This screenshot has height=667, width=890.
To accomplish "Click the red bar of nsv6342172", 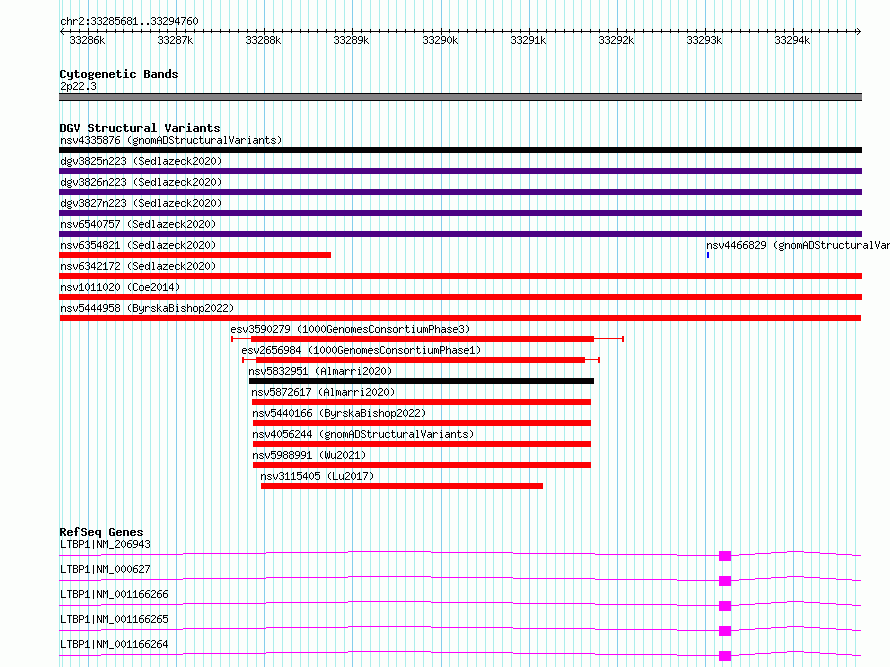I will pyautogui.click(x=460, y=276).
